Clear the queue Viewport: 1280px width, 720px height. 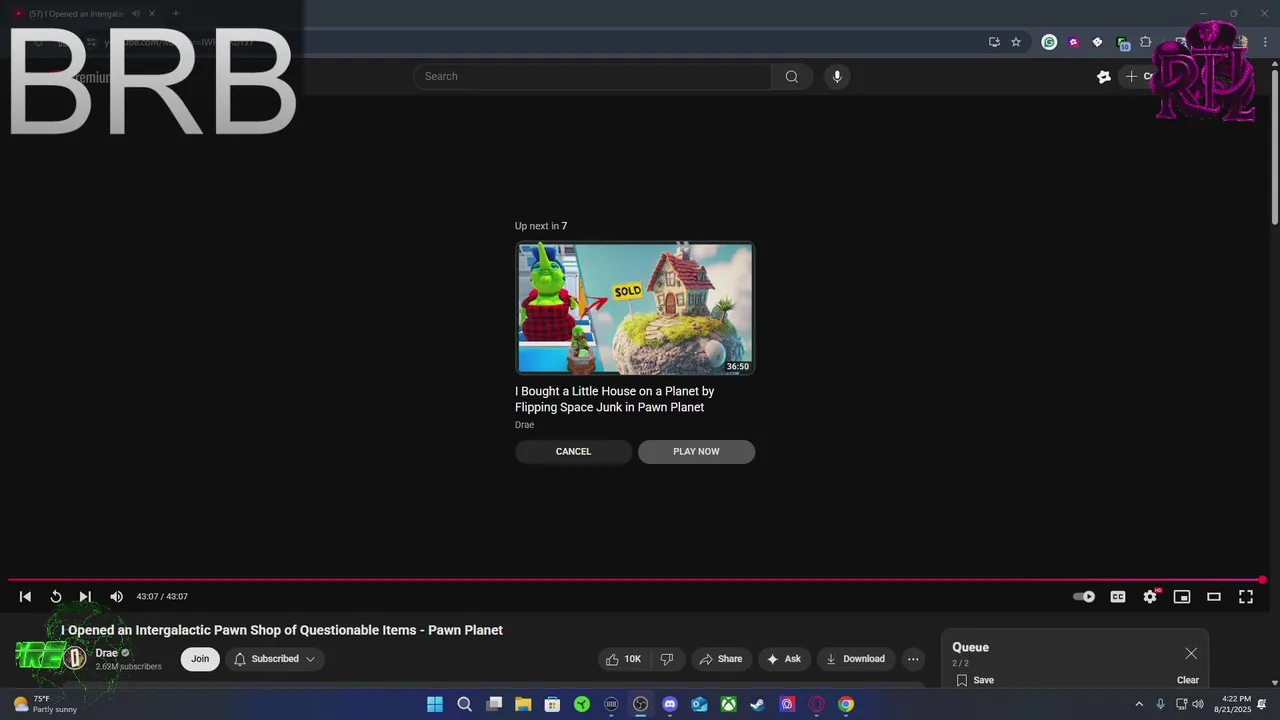point(1188,680)
